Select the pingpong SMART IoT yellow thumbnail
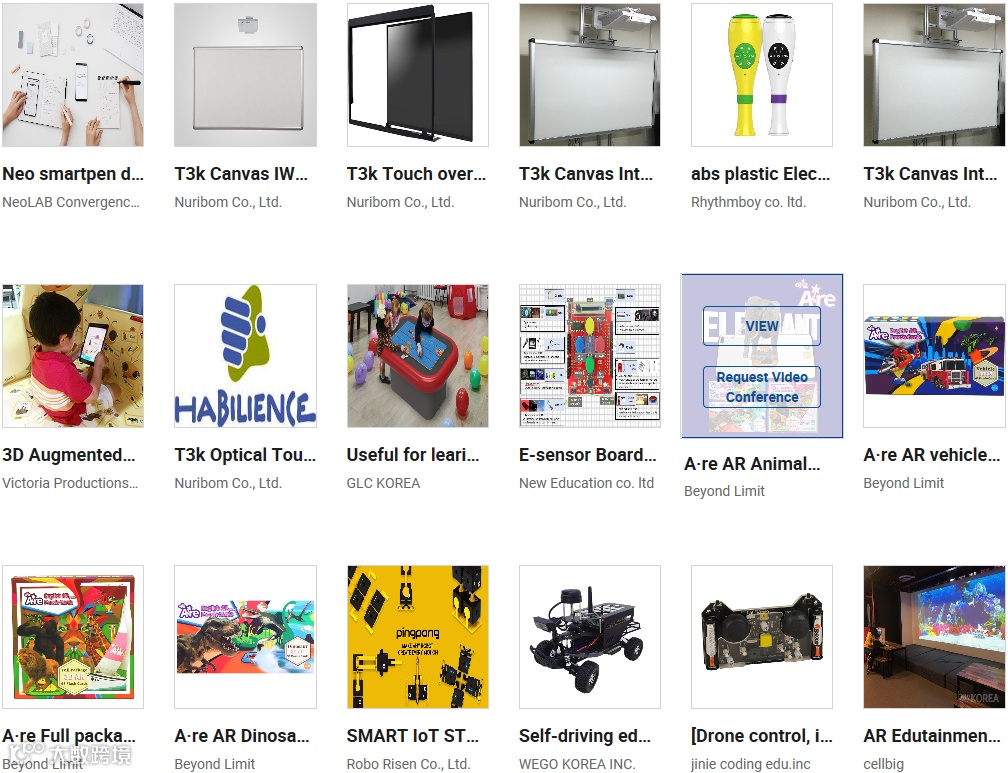 [x=417, y=637]
